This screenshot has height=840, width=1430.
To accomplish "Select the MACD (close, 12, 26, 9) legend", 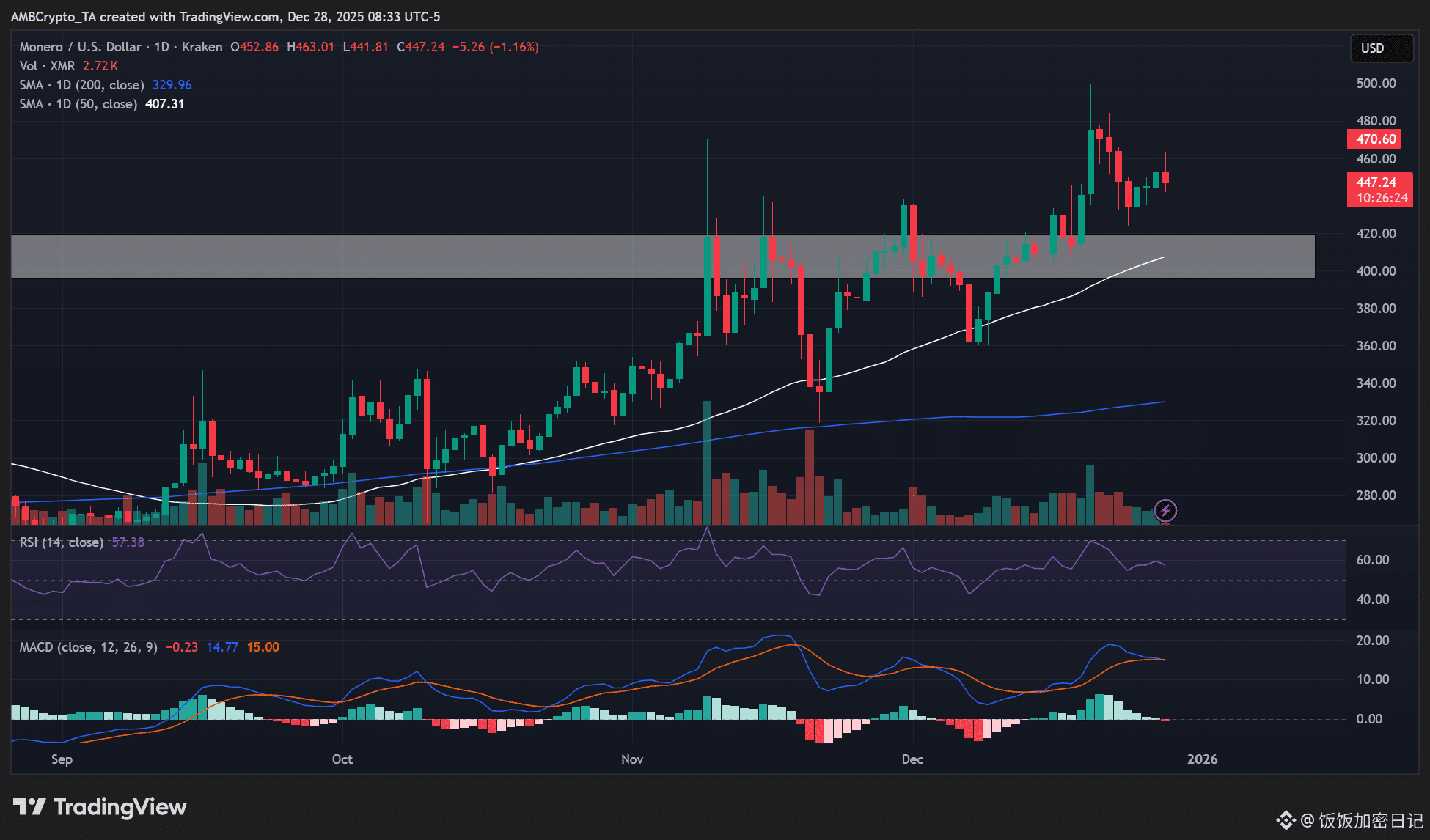I will 88,647.
